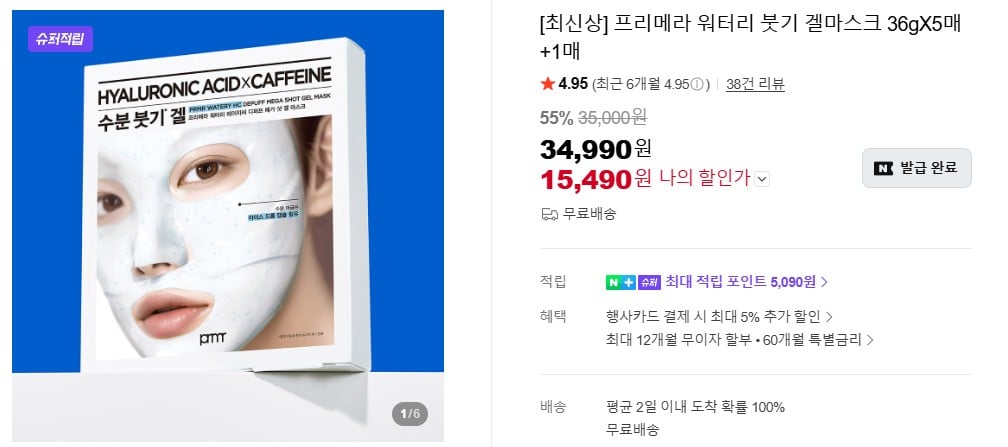Click the N logo in 발급 완료 button
Screen dimensions: 1008x447
(x=883, y=168)
